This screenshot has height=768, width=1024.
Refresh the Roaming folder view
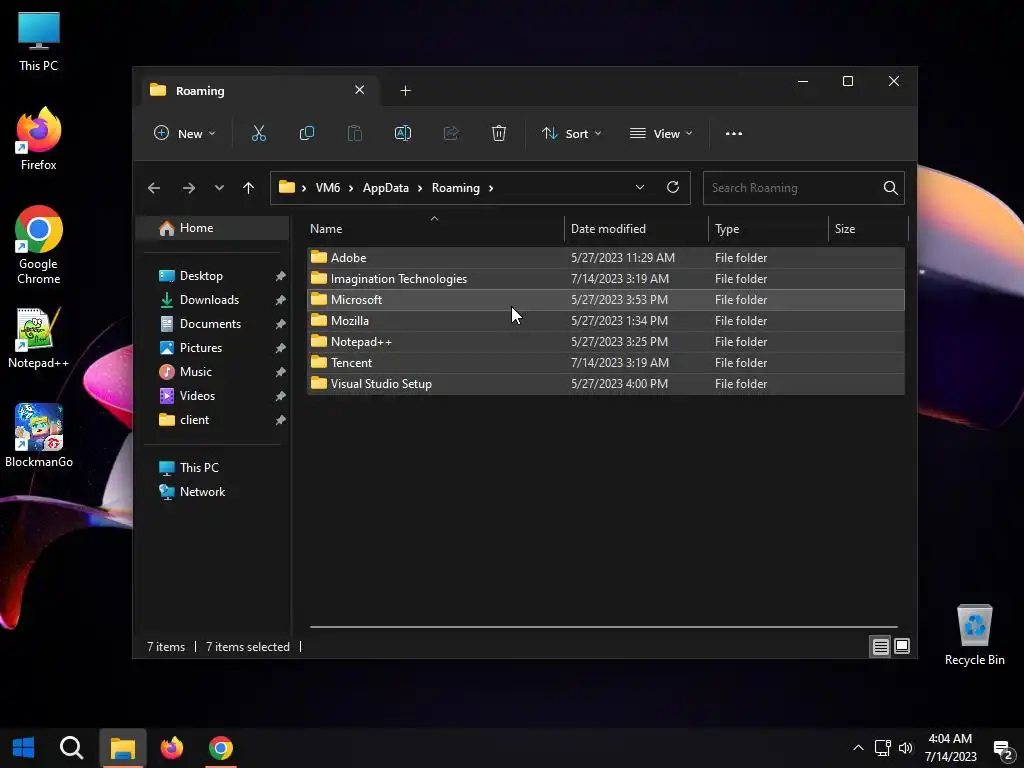(673, 187)
